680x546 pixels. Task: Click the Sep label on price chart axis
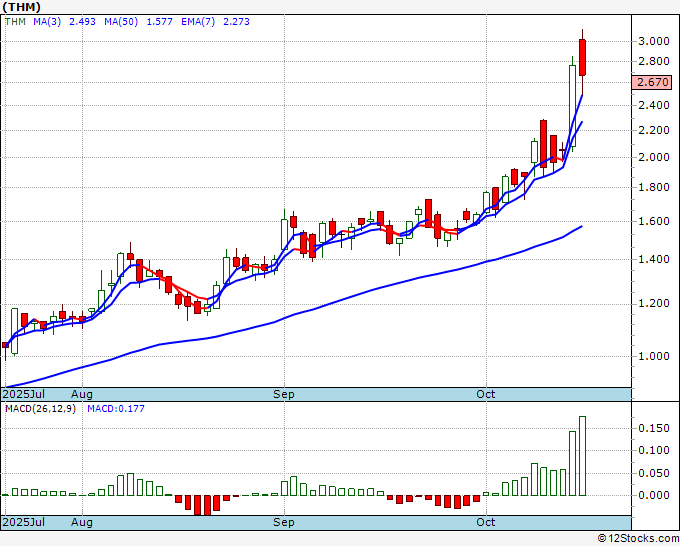pos(284,394)
